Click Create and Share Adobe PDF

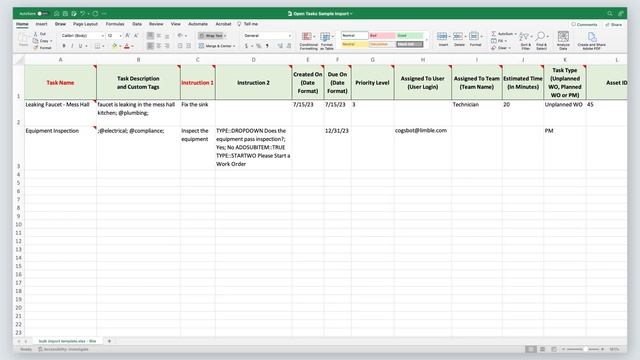pos(591,41)
